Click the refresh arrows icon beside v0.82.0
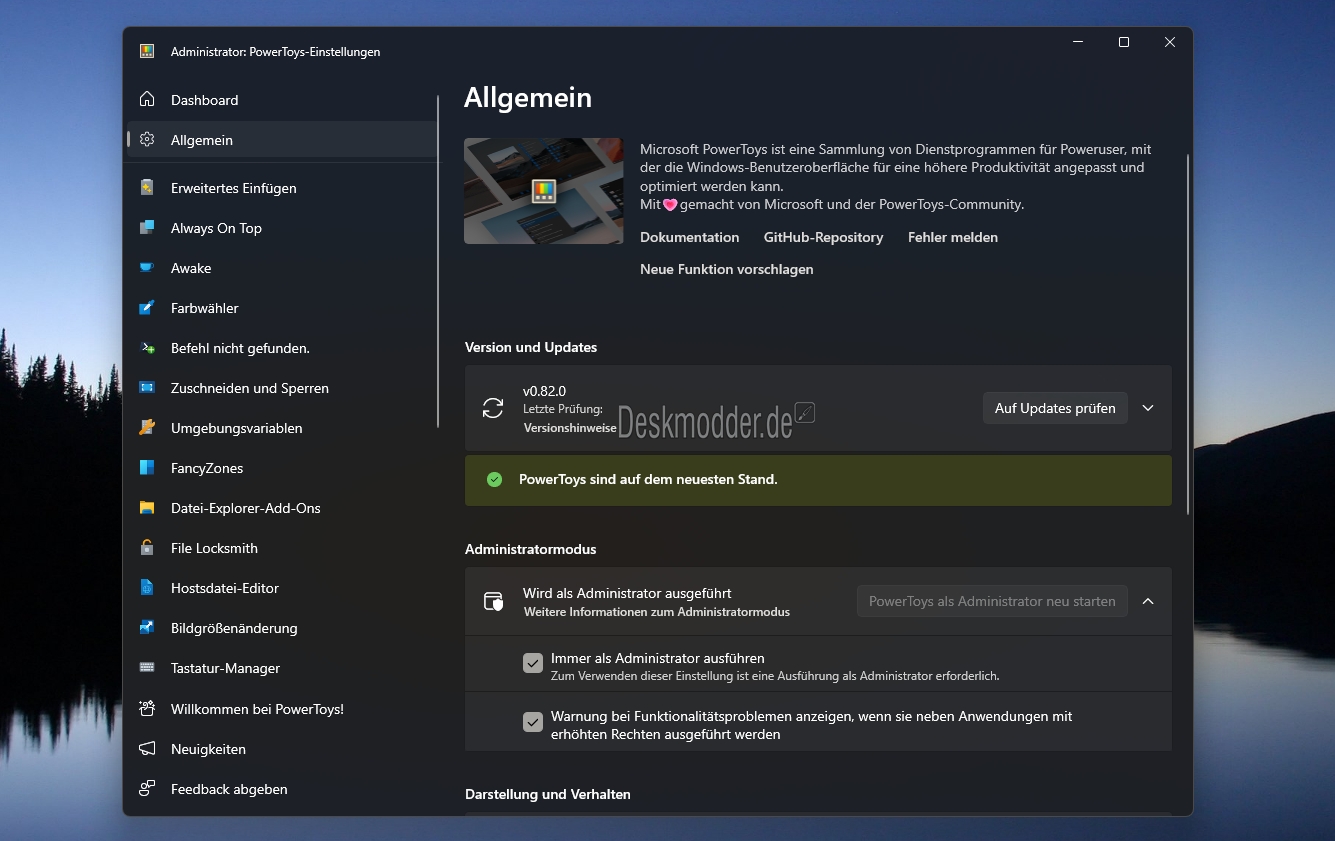This screenshot has height=841, width=1335. click(x=493, y=408)
